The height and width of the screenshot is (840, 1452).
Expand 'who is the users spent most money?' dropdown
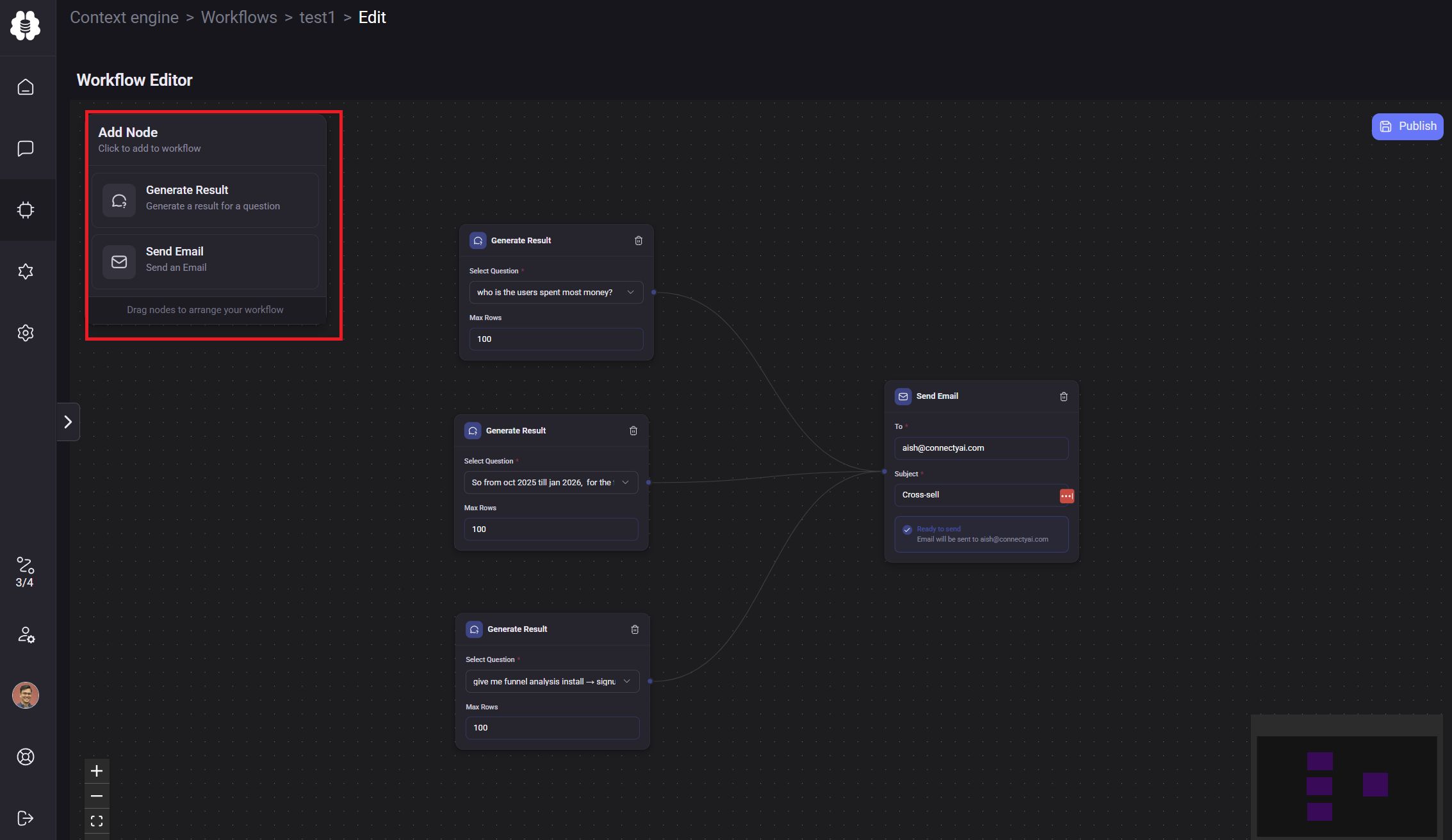pos(556,293)
